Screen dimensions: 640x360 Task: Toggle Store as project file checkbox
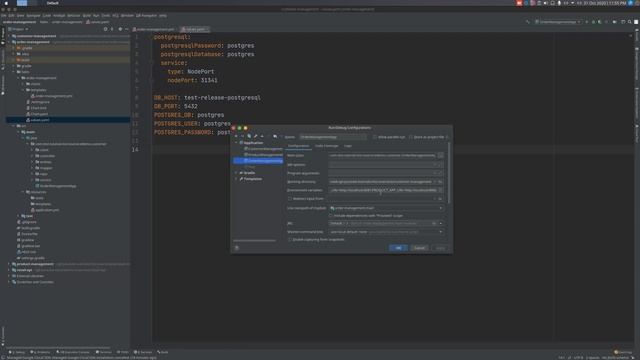[411, 137]
